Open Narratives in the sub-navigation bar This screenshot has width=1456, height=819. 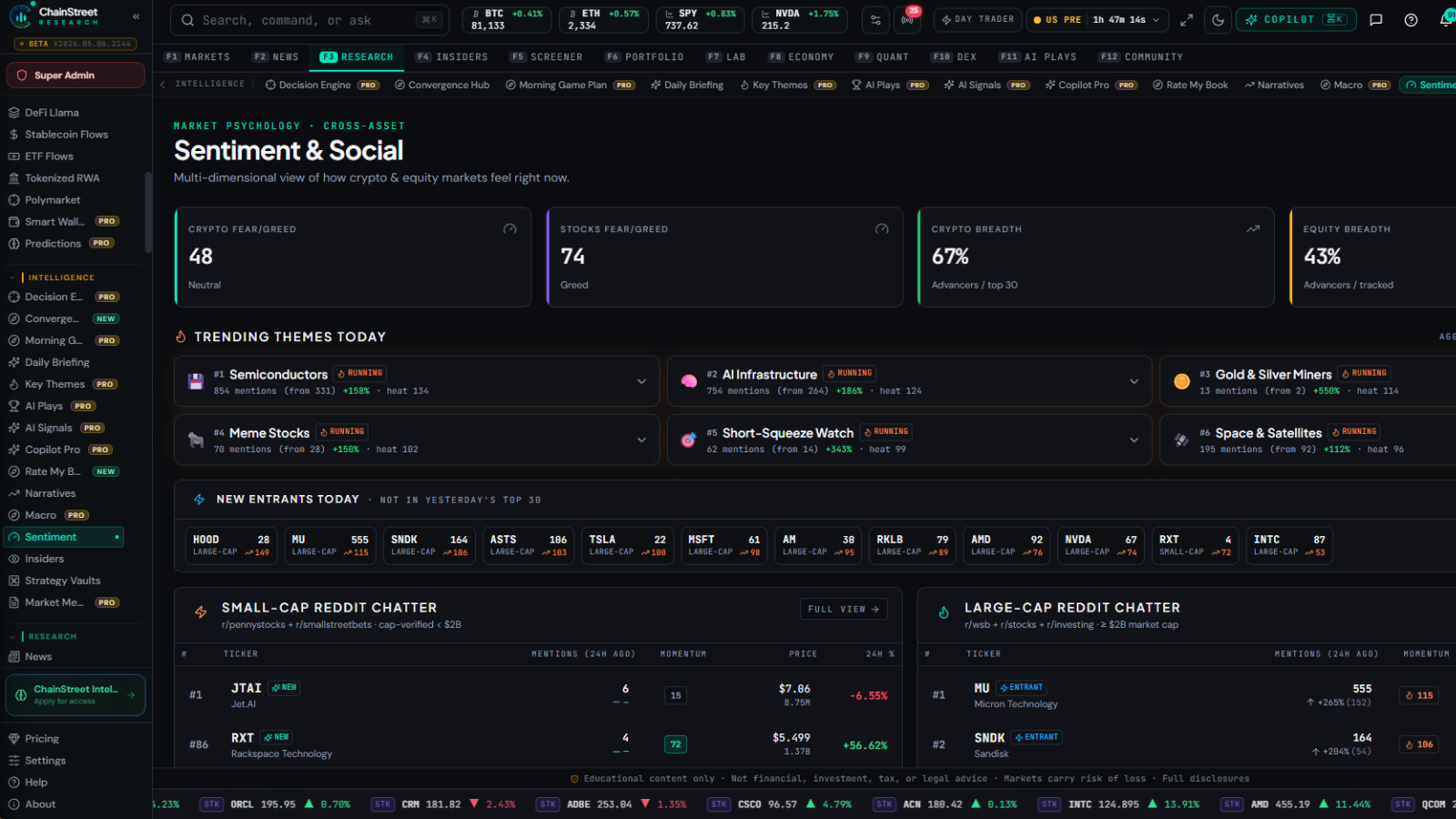coord(1274,85)
